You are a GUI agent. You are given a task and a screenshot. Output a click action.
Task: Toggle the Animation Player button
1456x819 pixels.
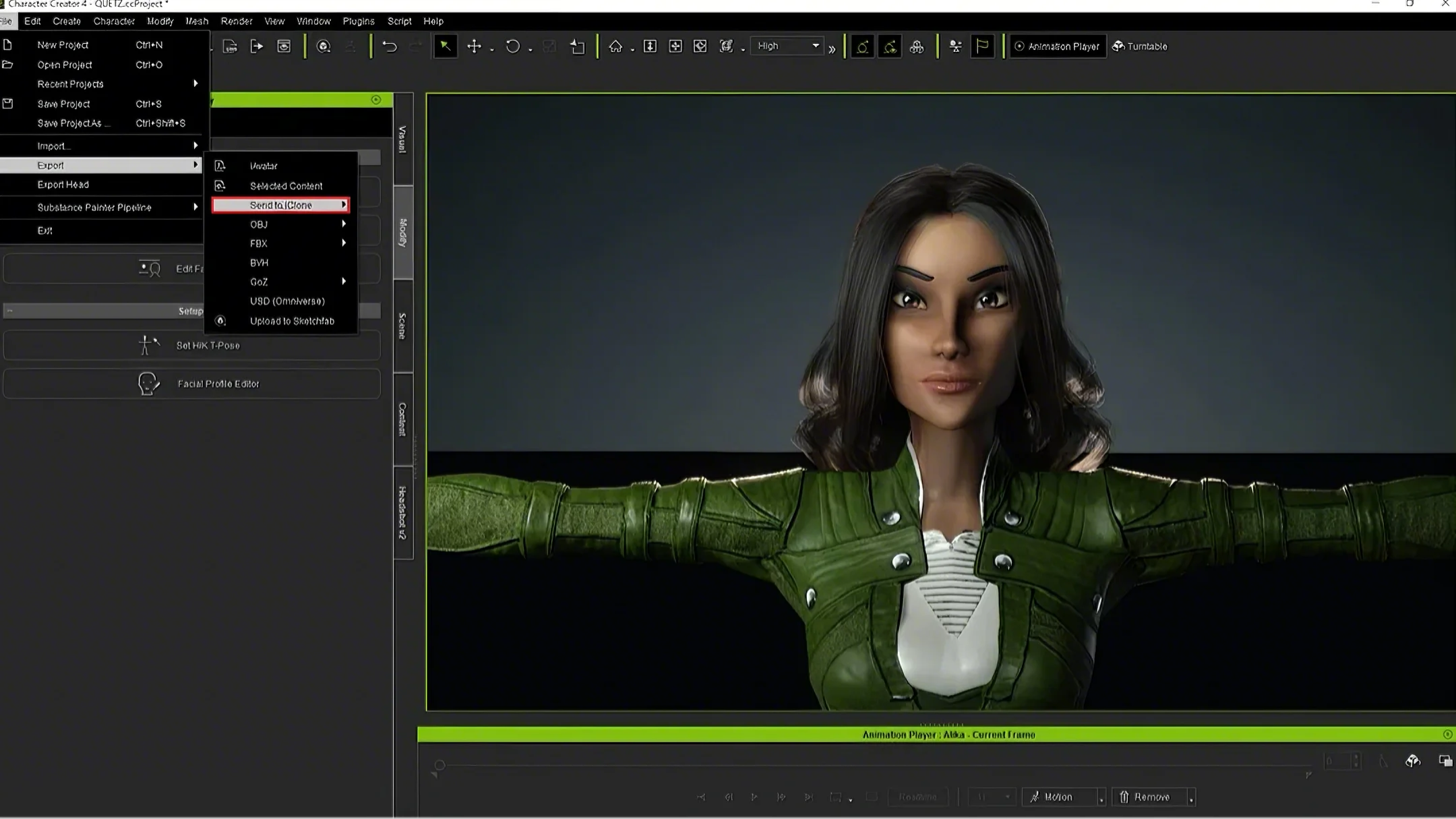1056,47
